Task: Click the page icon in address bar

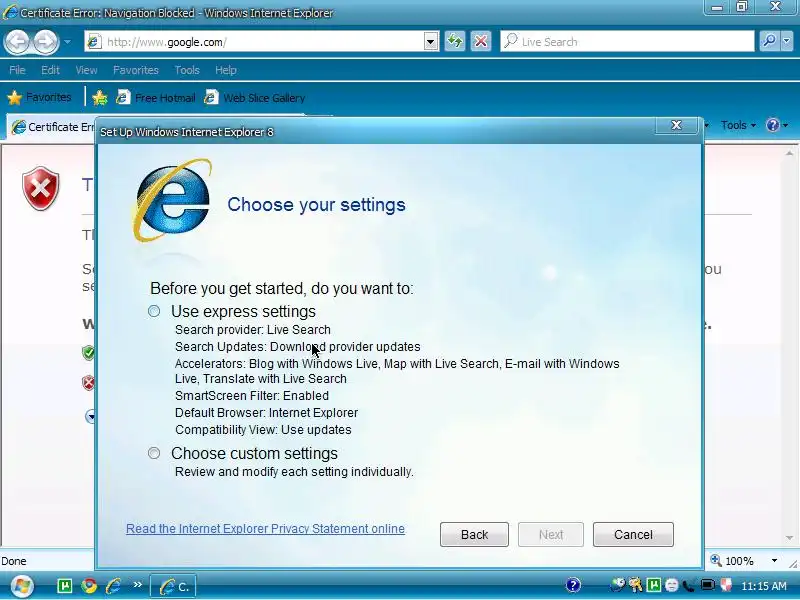Action: [x=94, y=42]
